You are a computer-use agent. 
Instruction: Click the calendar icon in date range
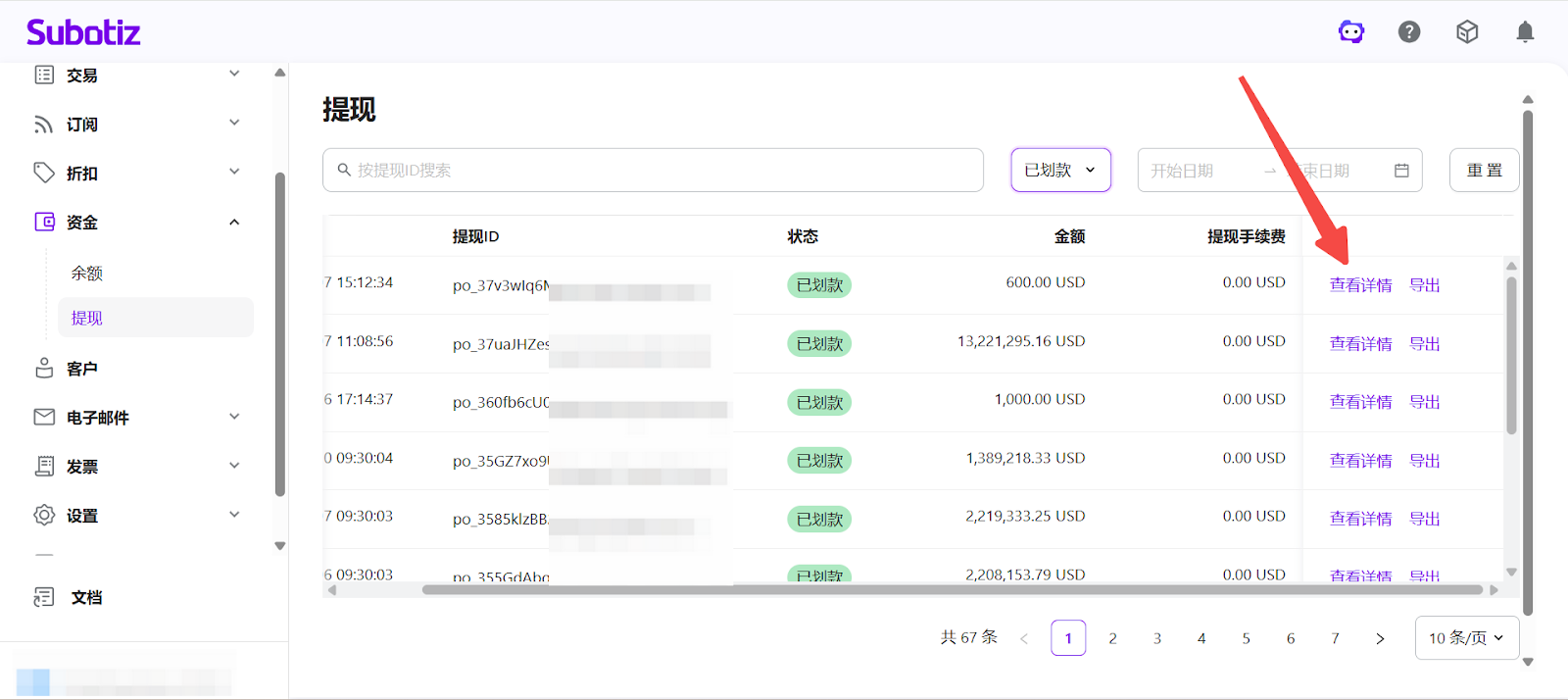click(1401, 171)
